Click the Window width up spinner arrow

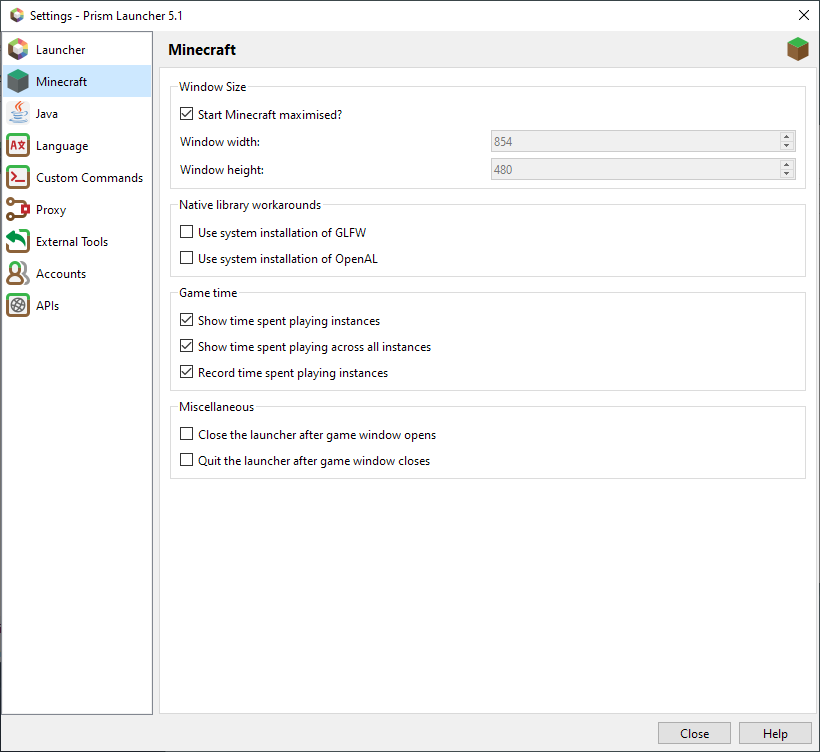pos(787,137)
